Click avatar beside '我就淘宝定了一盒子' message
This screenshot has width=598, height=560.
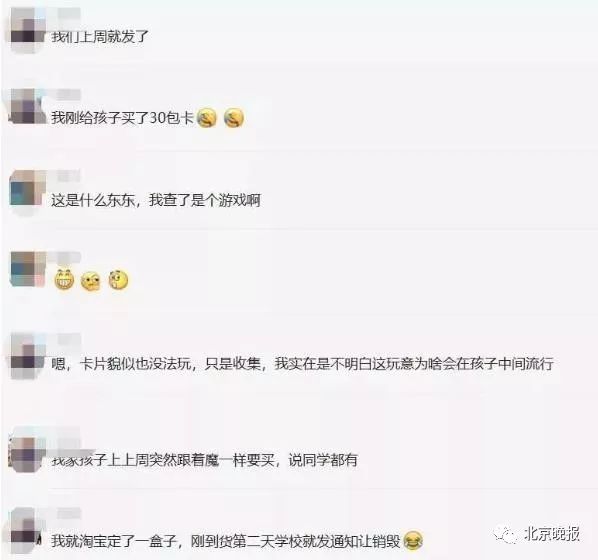click(26, 531)
